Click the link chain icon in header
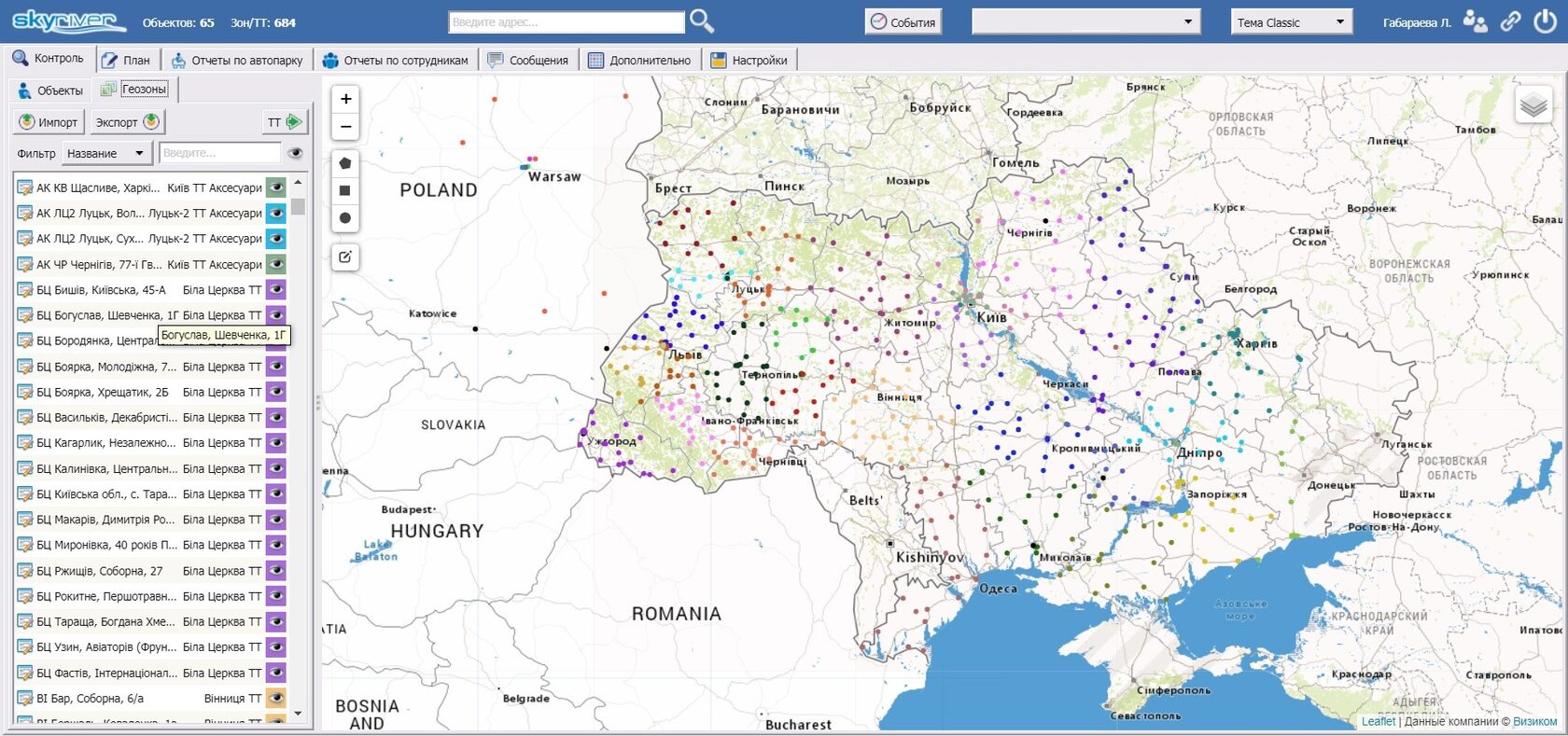Image resolution: width=1568 pixels, height=736 pixels. pos(1510,21)
